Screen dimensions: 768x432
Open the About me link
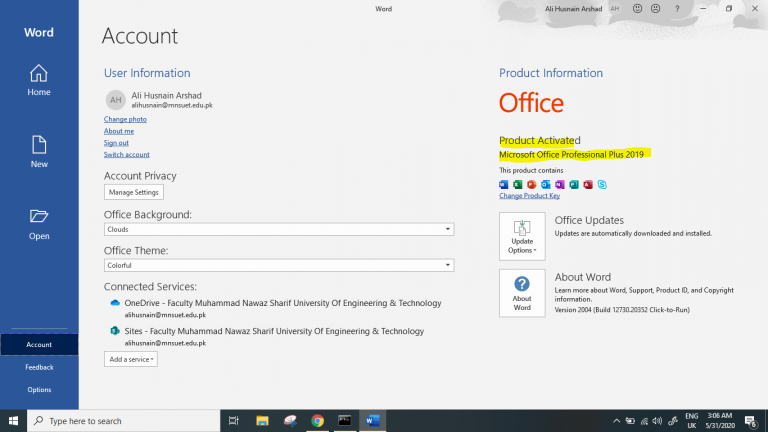click(x=119, y=131)
